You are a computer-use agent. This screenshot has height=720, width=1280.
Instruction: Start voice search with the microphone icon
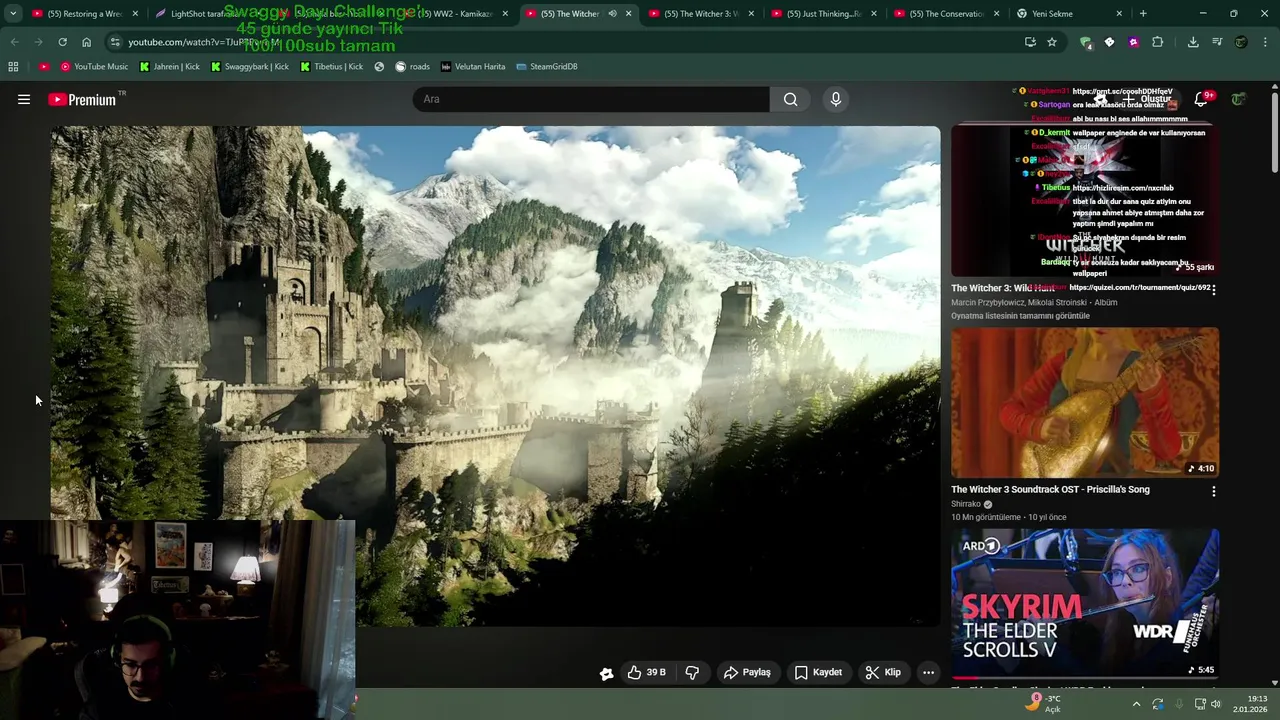[x=836, y=99]
